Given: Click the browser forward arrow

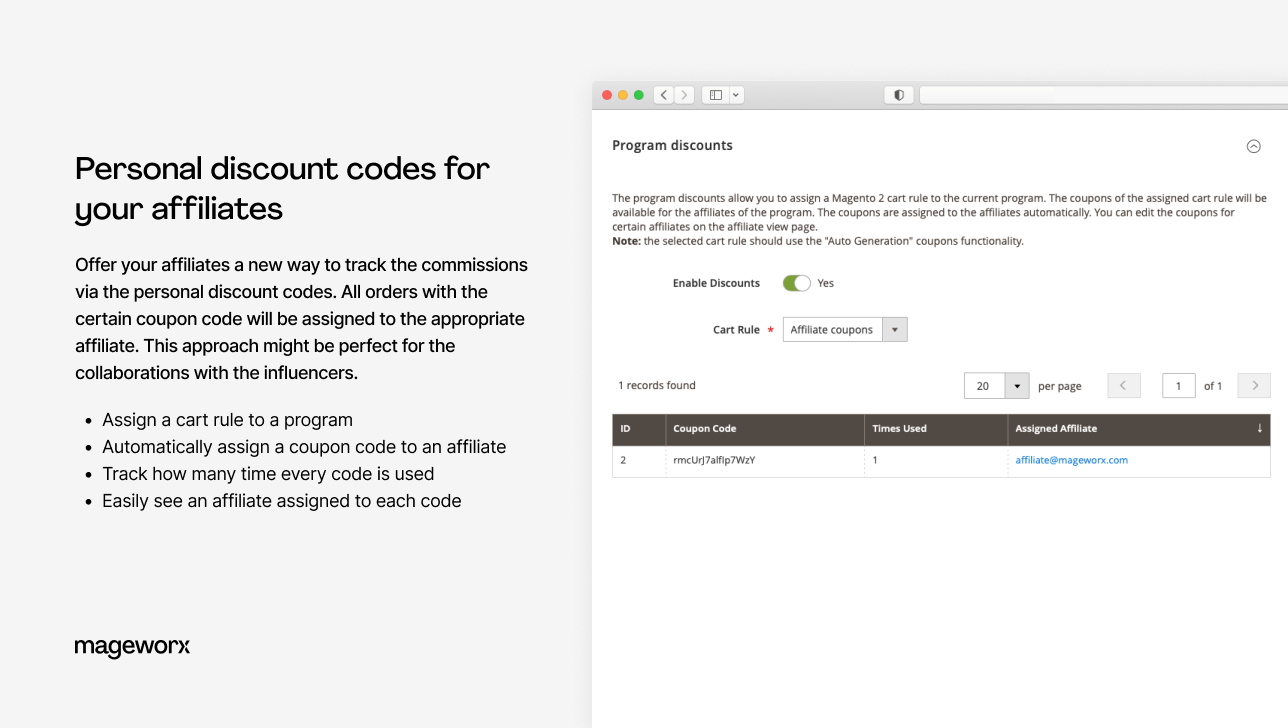Looking at the screenshot, I should coord(684,95).
